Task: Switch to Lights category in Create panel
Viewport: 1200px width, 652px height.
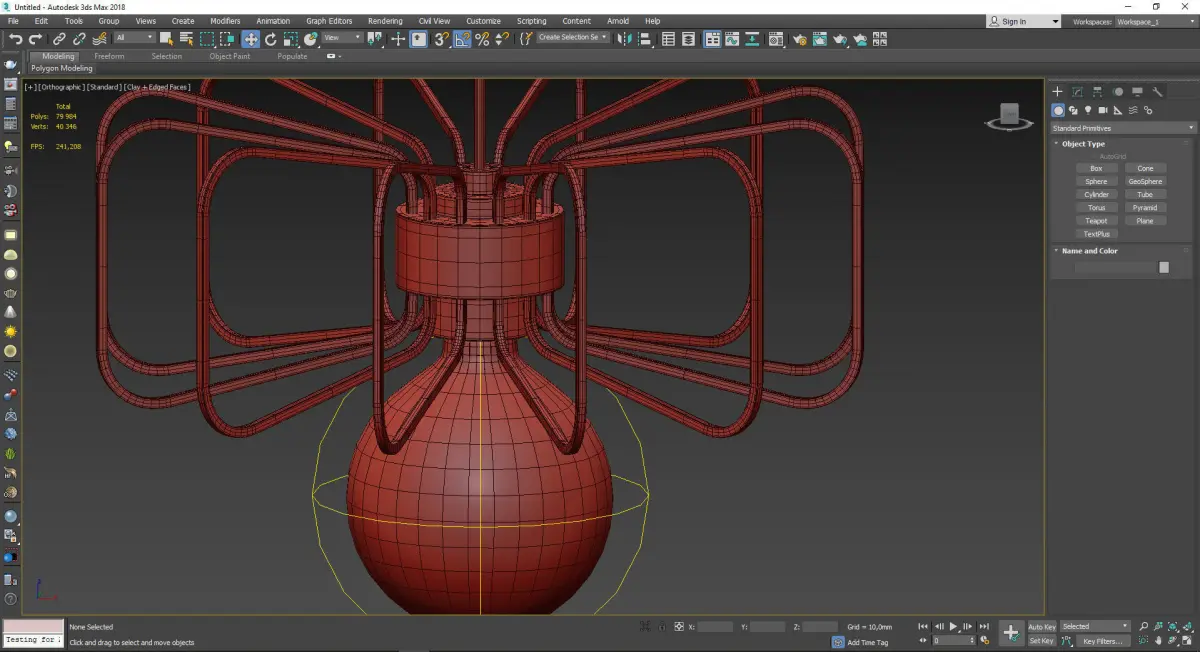Action: click(x=1087, y=110)
